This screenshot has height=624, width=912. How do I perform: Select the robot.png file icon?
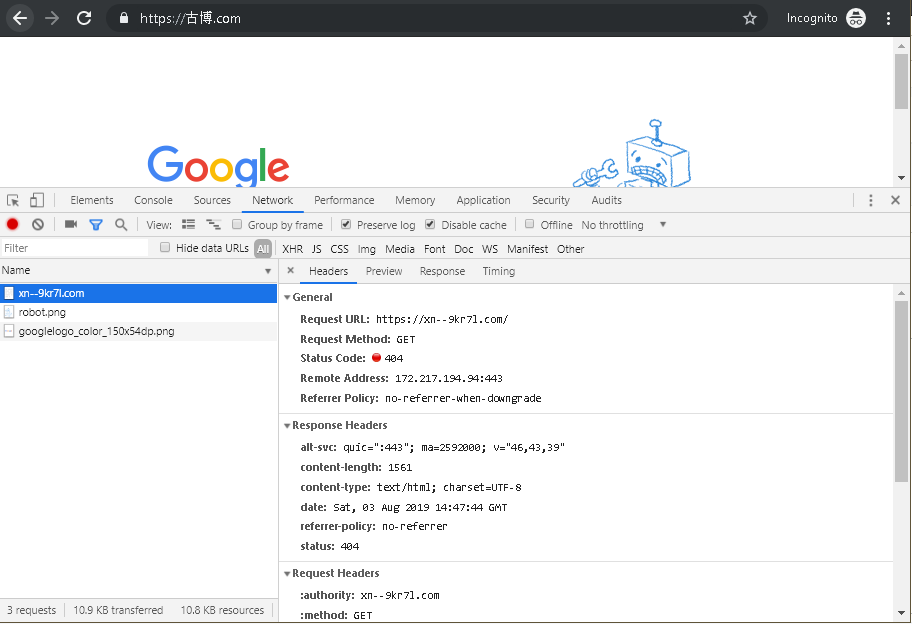pos(9,312)
